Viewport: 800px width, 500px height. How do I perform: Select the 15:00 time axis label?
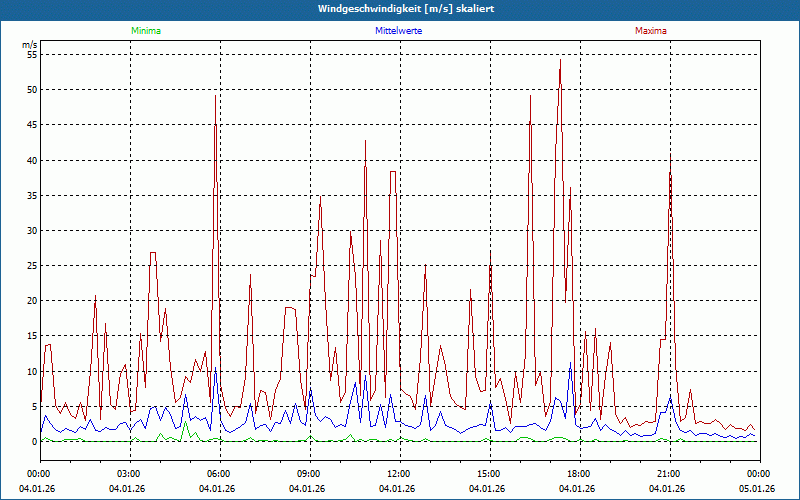click(489, 473)
